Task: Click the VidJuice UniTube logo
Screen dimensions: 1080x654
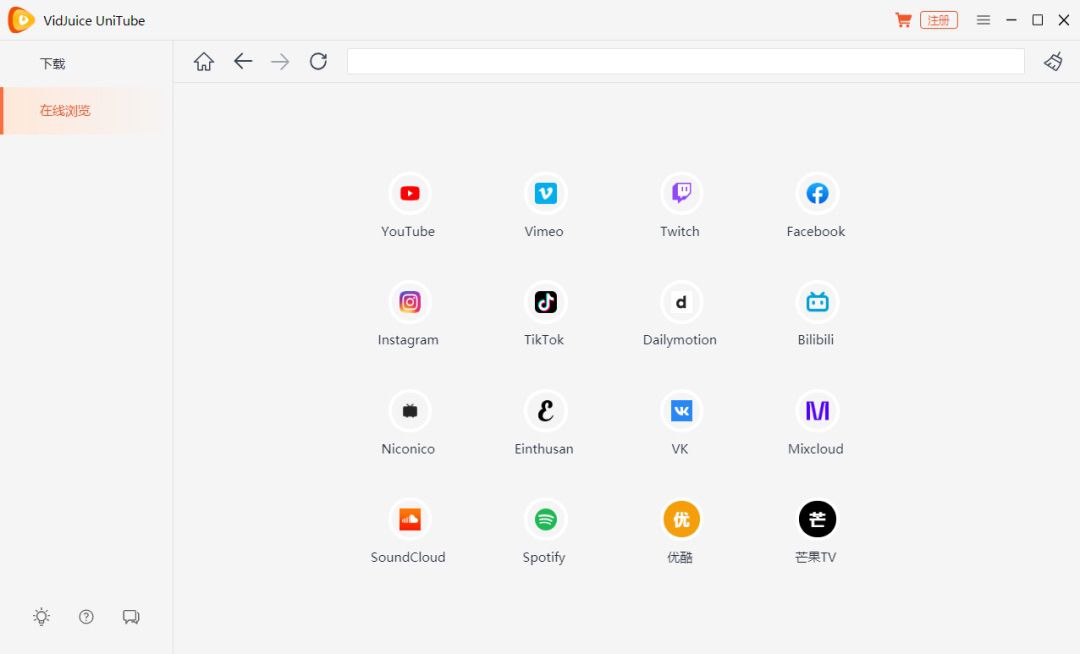Action: [21, 20]
